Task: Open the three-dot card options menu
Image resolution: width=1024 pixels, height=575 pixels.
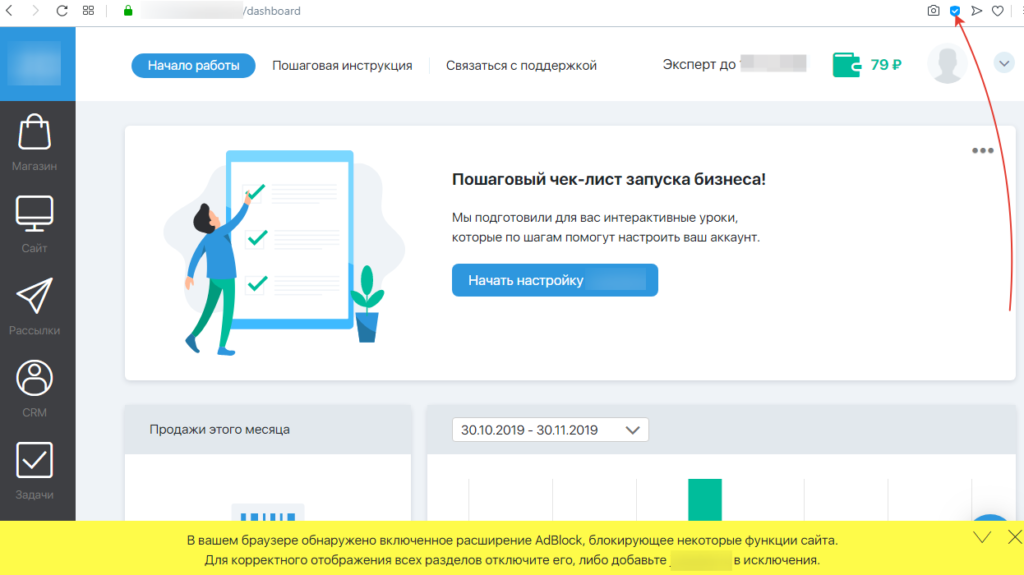Action: pyautogui.click(x=982, y=151)
